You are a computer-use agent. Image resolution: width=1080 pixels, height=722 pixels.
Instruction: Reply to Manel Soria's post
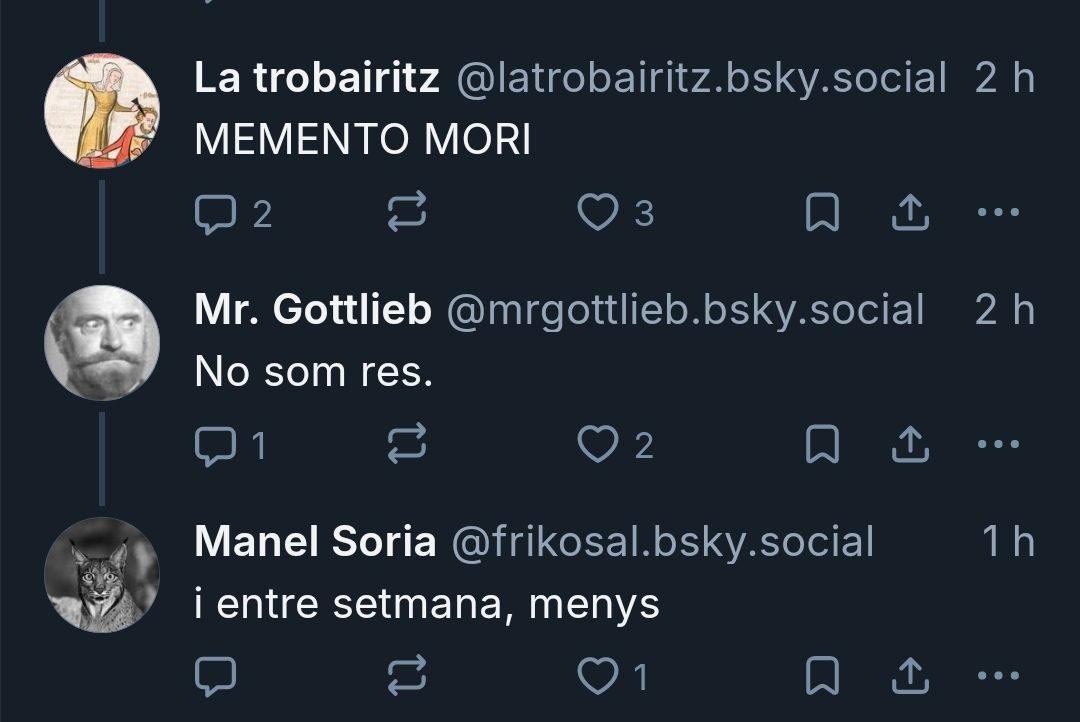click(x=214, y=677)
